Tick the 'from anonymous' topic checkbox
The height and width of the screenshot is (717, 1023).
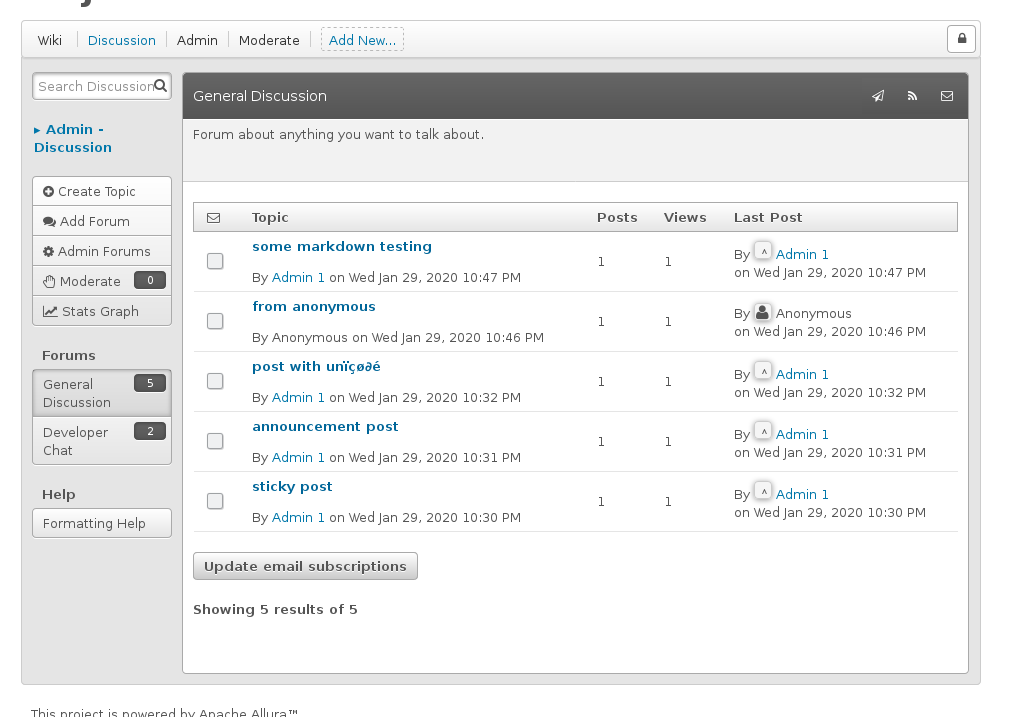pos(215,321)
